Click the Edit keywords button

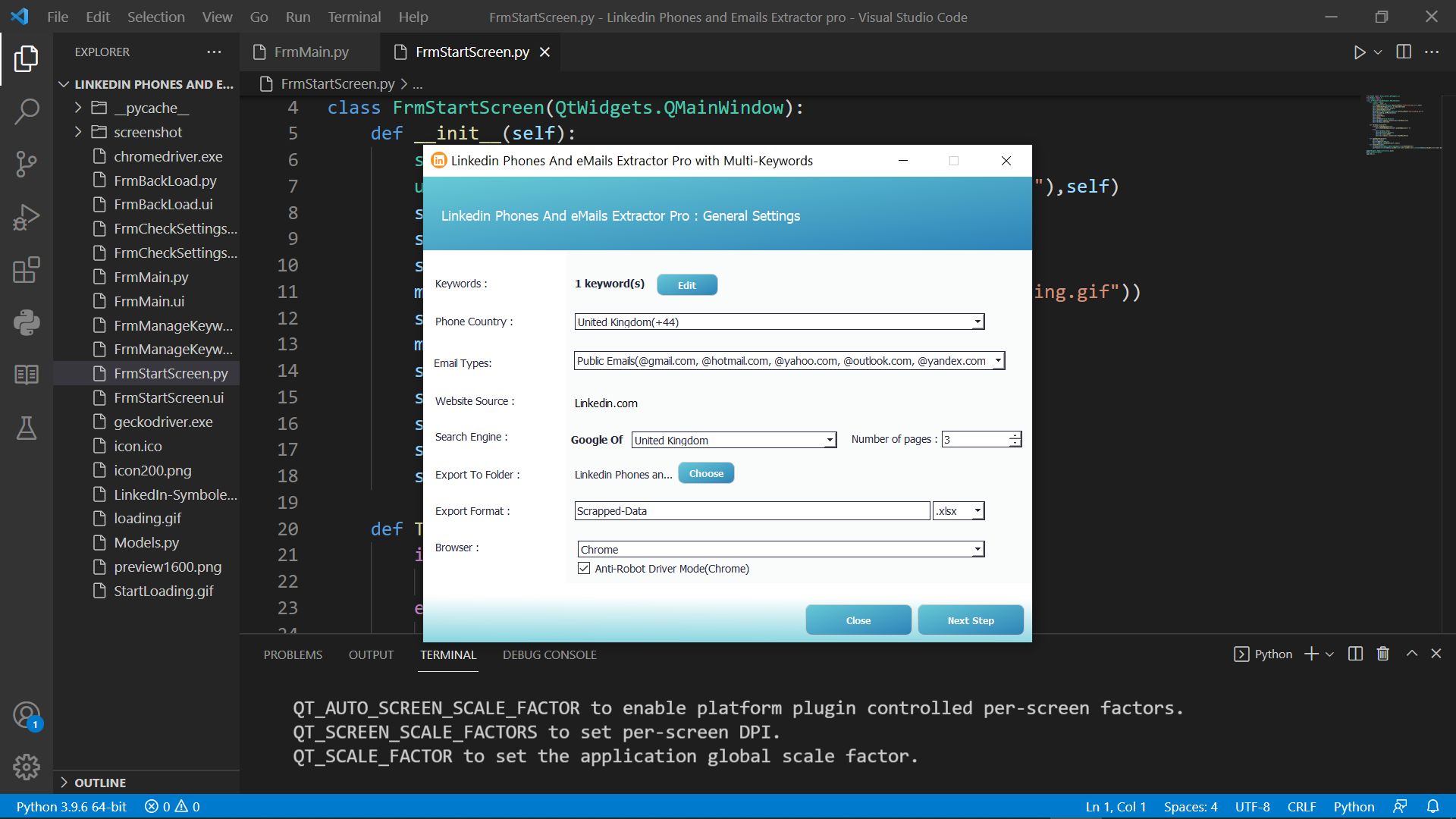pyautogui.click(x=686, y=285)
